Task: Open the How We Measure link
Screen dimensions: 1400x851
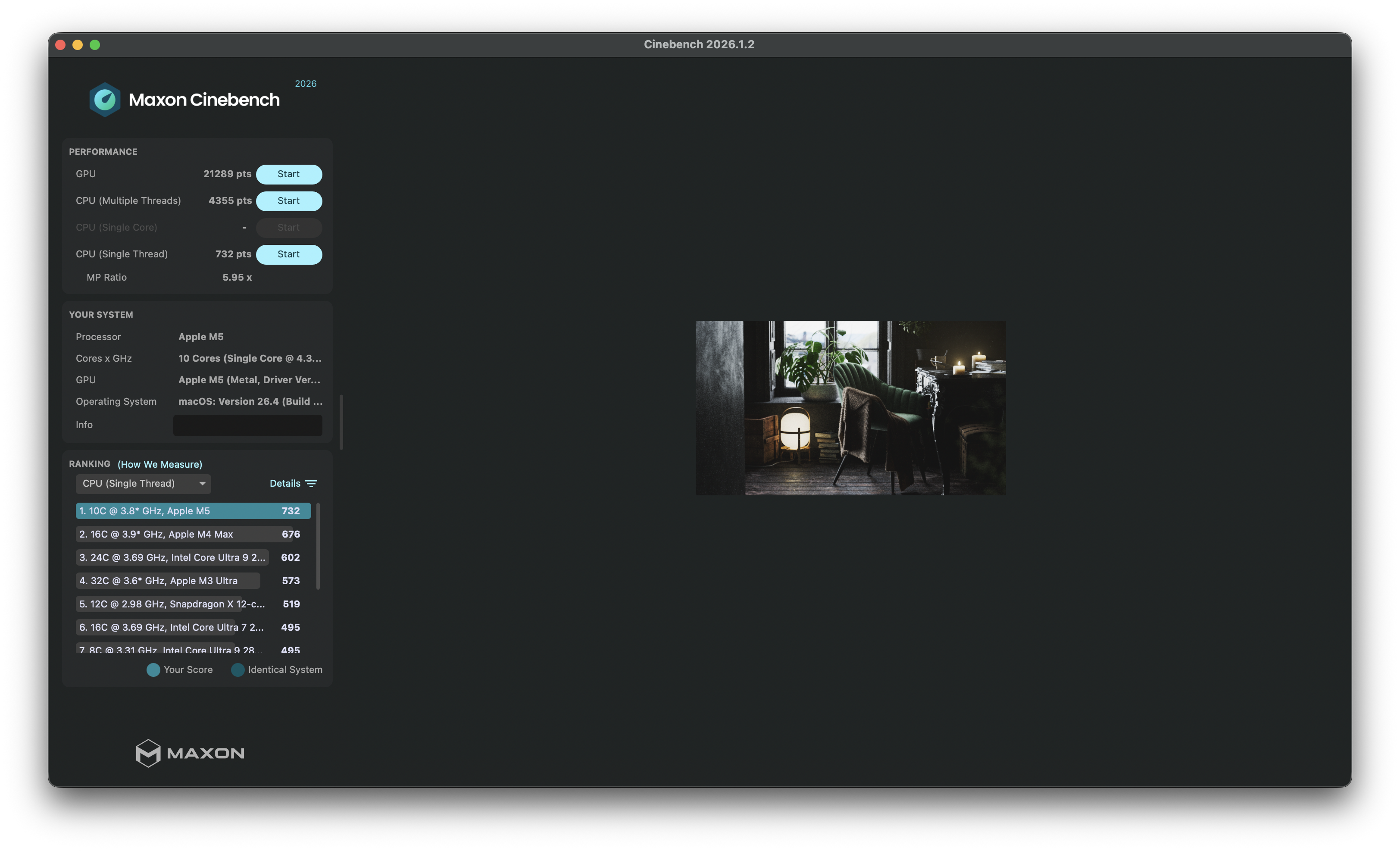Action: point(159,464)
